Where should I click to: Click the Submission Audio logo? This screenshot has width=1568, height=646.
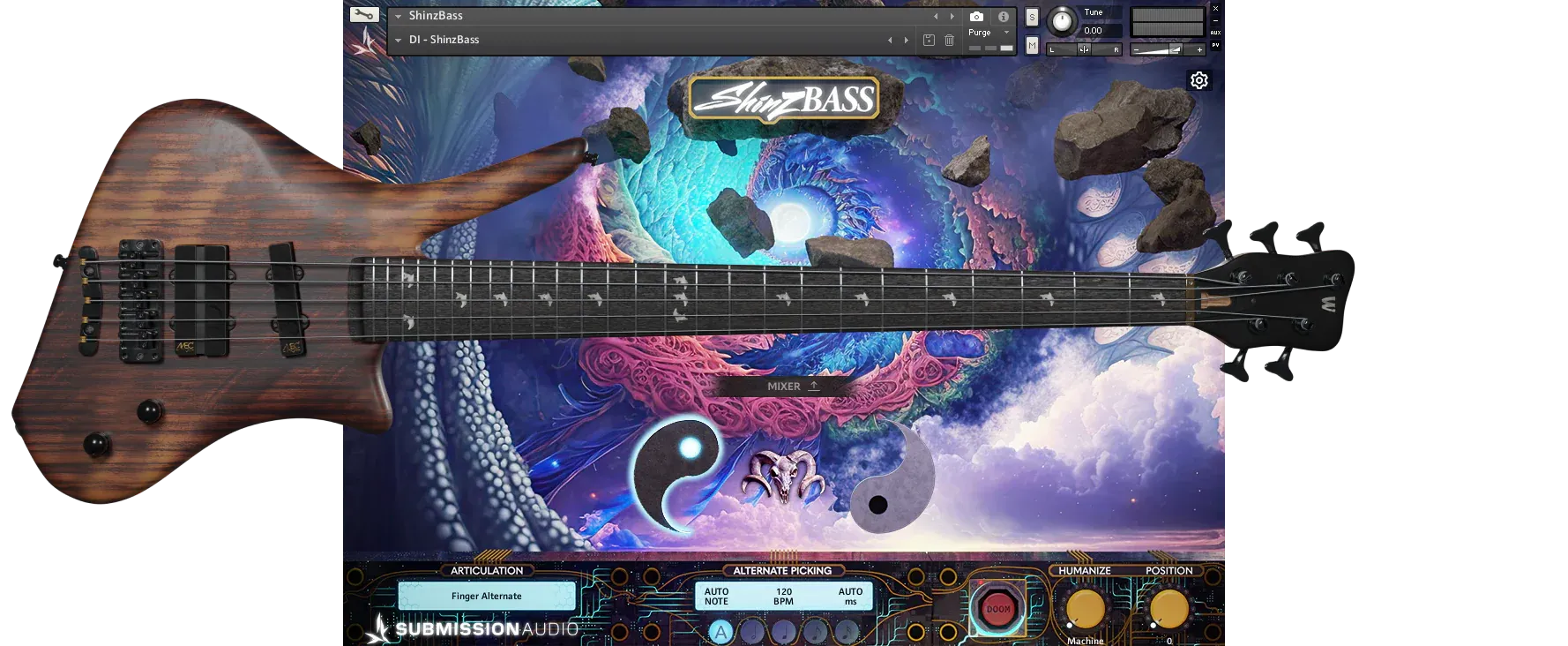pyautogui.click(x=473, y=628)
